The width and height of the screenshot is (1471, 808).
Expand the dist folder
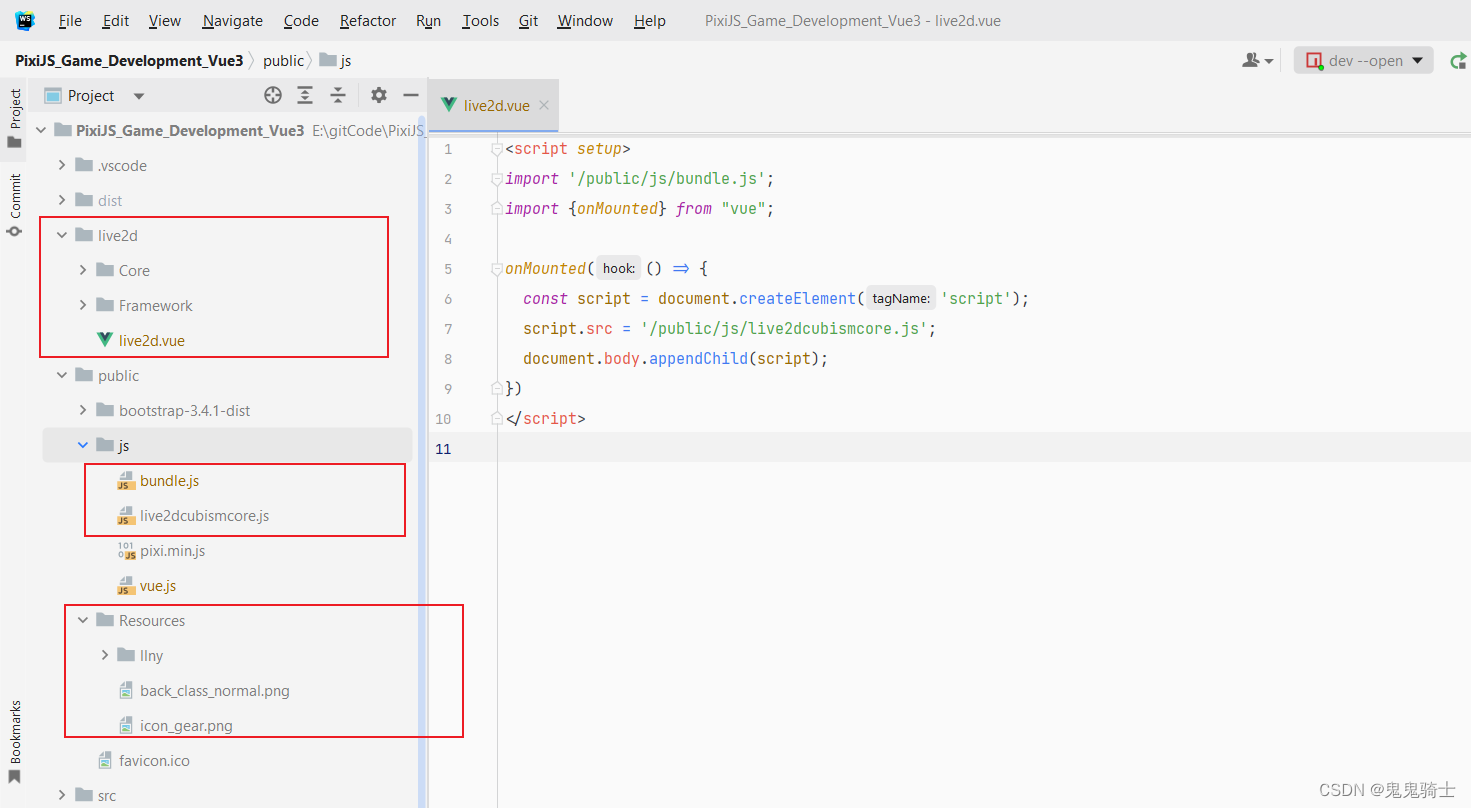coord(62,200)
